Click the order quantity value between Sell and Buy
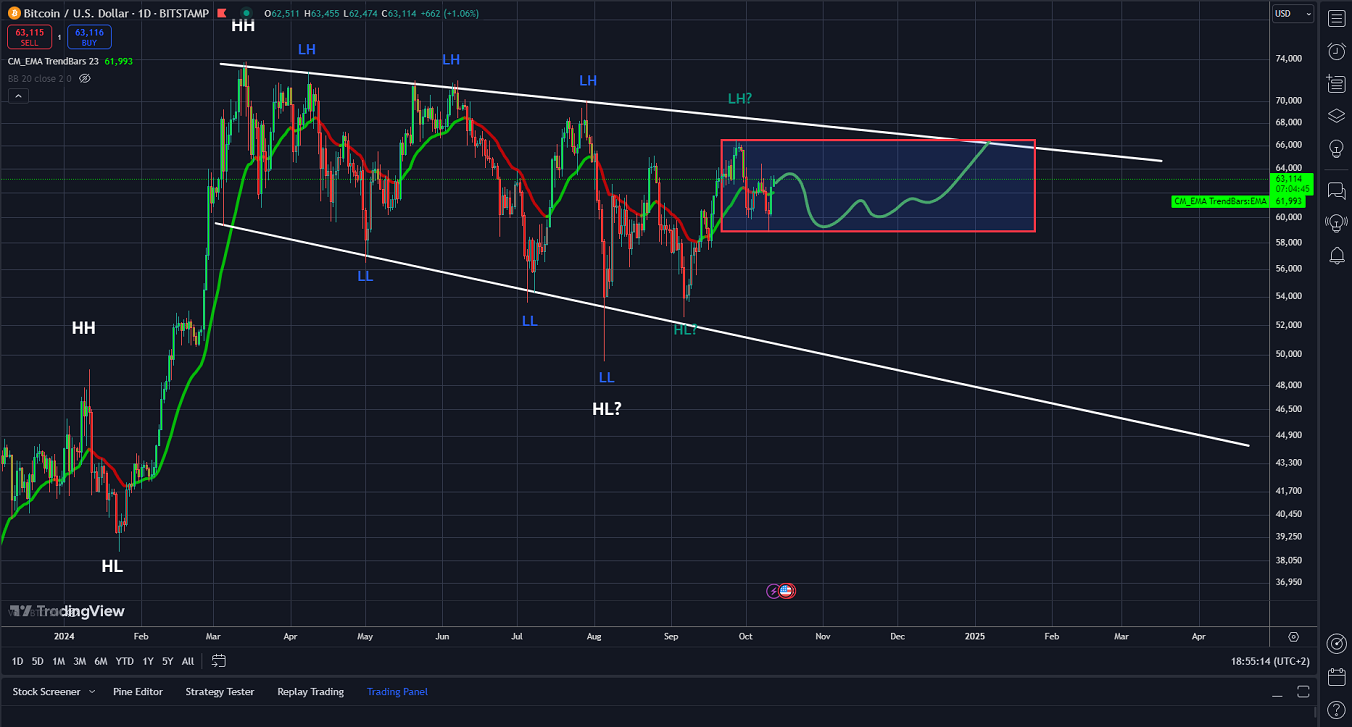 [x=58, y=37]
